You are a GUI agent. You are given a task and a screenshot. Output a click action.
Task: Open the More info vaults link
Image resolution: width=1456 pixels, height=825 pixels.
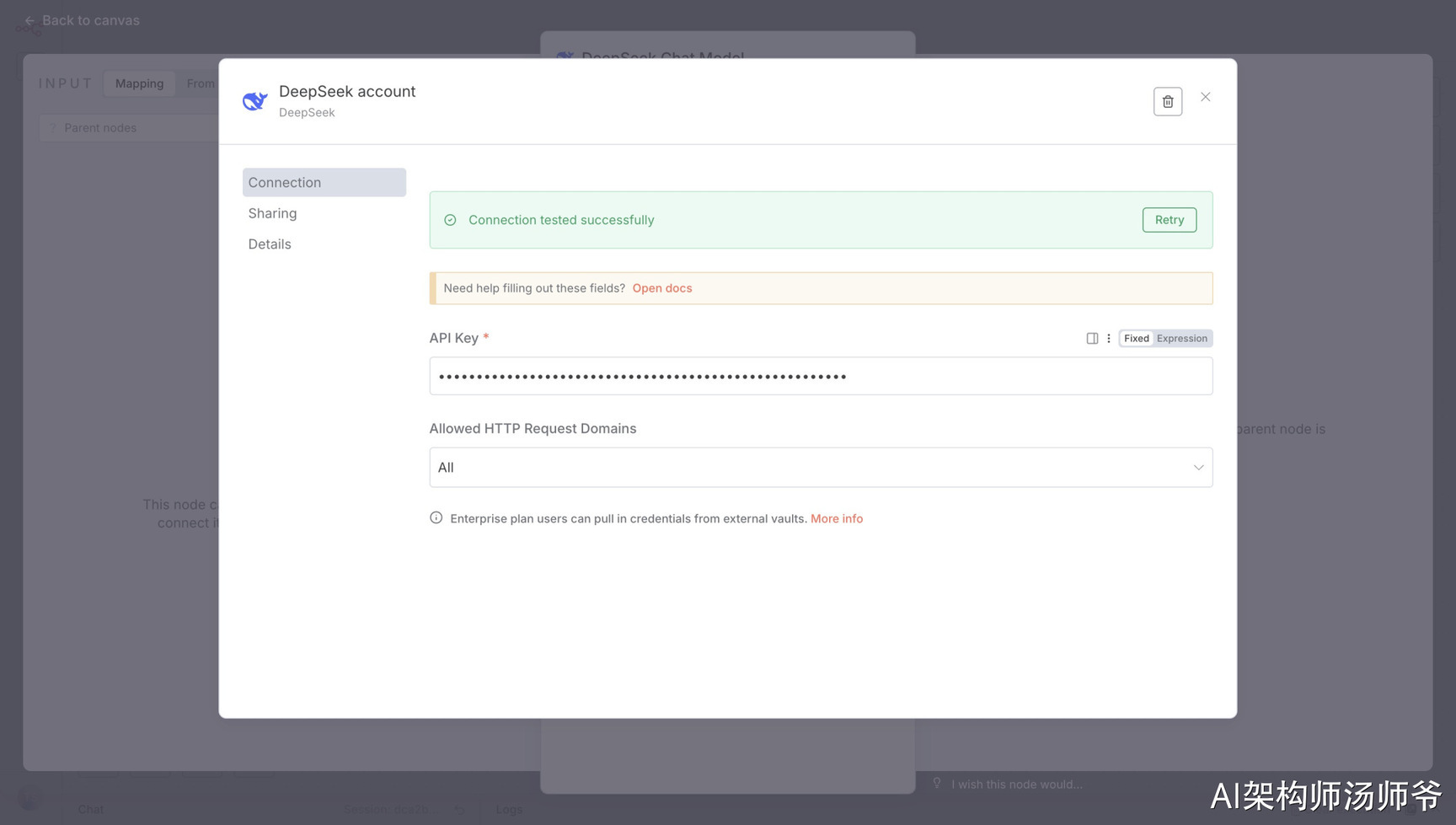click(836, 518)
